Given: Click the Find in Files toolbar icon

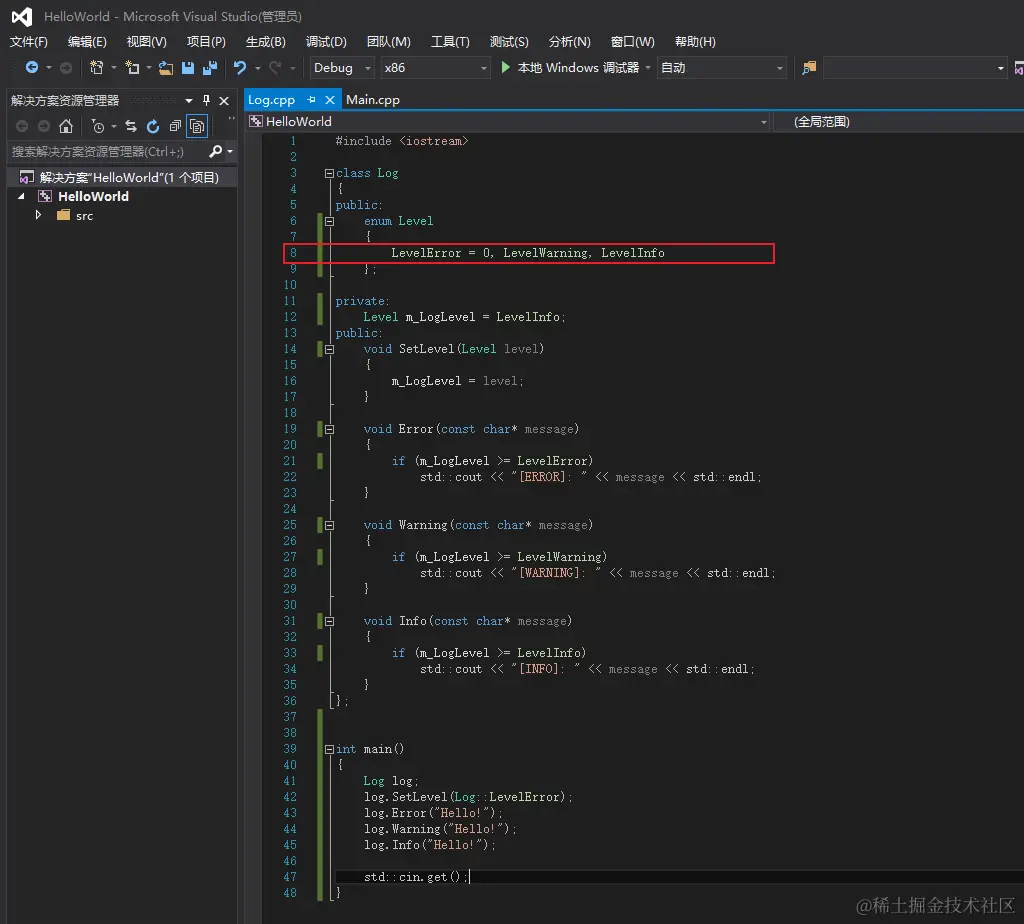Looking at the screenshot, I should pos(809,68).
